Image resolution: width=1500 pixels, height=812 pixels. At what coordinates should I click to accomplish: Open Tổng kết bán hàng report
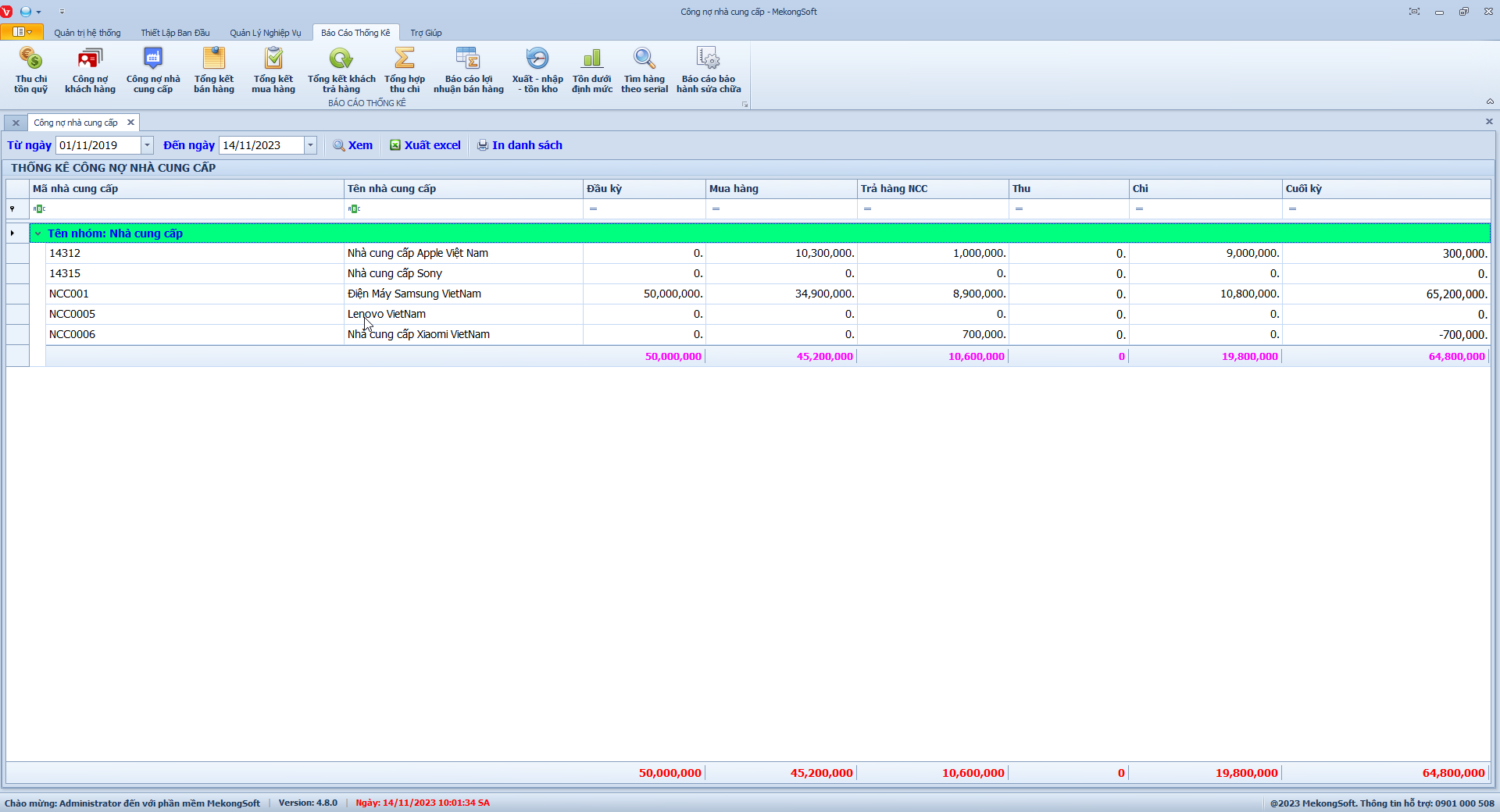coord(213,70)
